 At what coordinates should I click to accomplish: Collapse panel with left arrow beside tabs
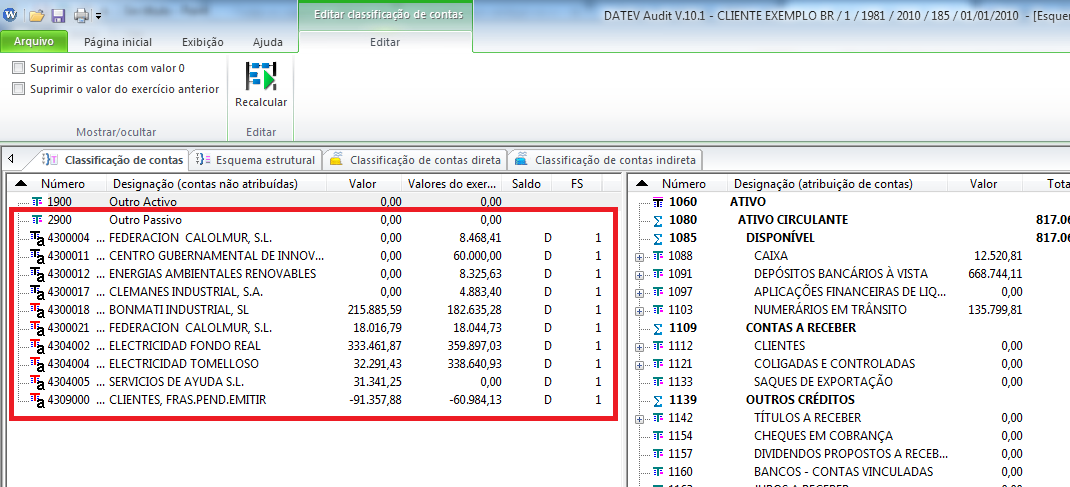[10, 159]
